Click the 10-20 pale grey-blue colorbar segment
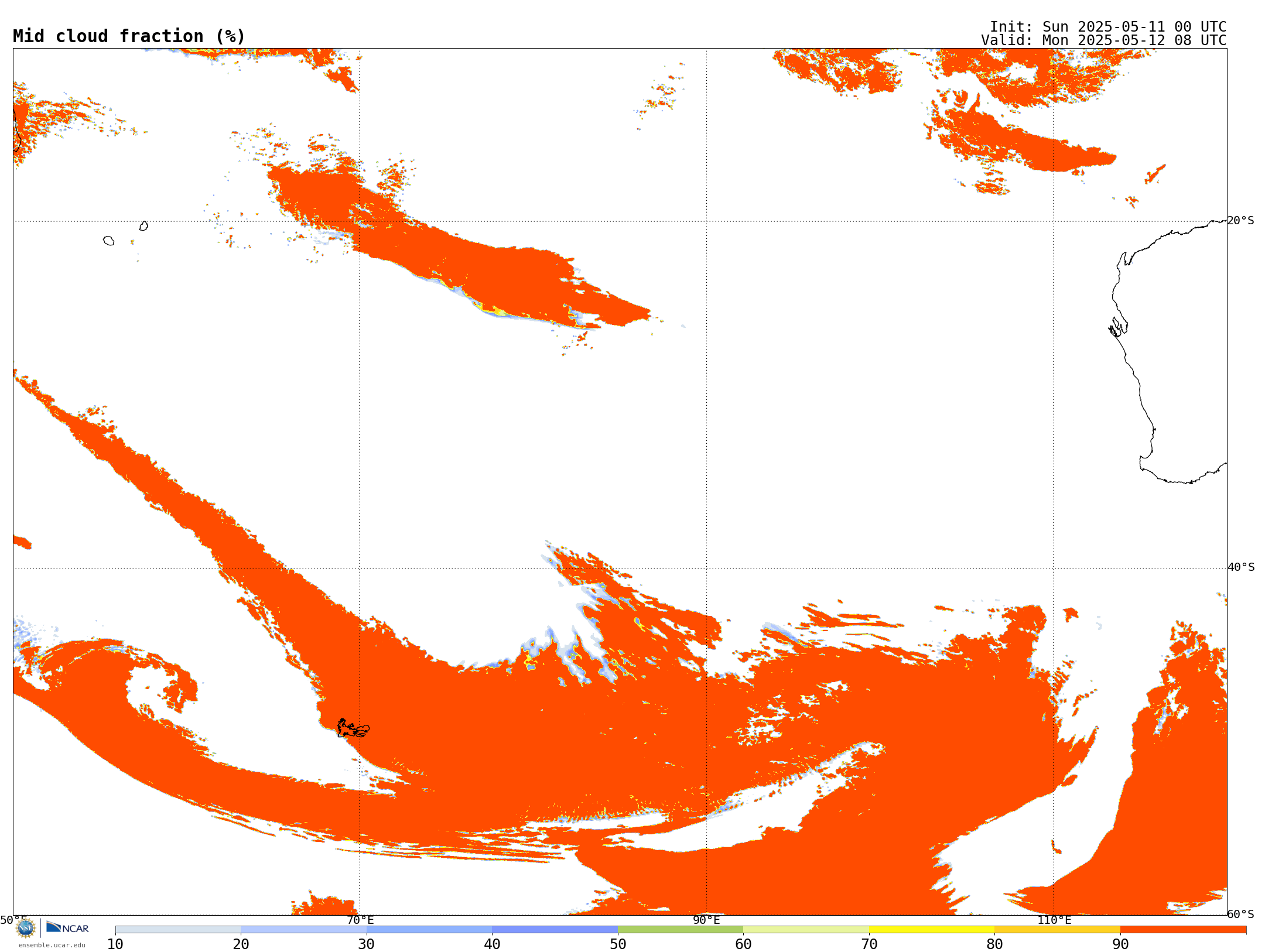 [178, 930]
